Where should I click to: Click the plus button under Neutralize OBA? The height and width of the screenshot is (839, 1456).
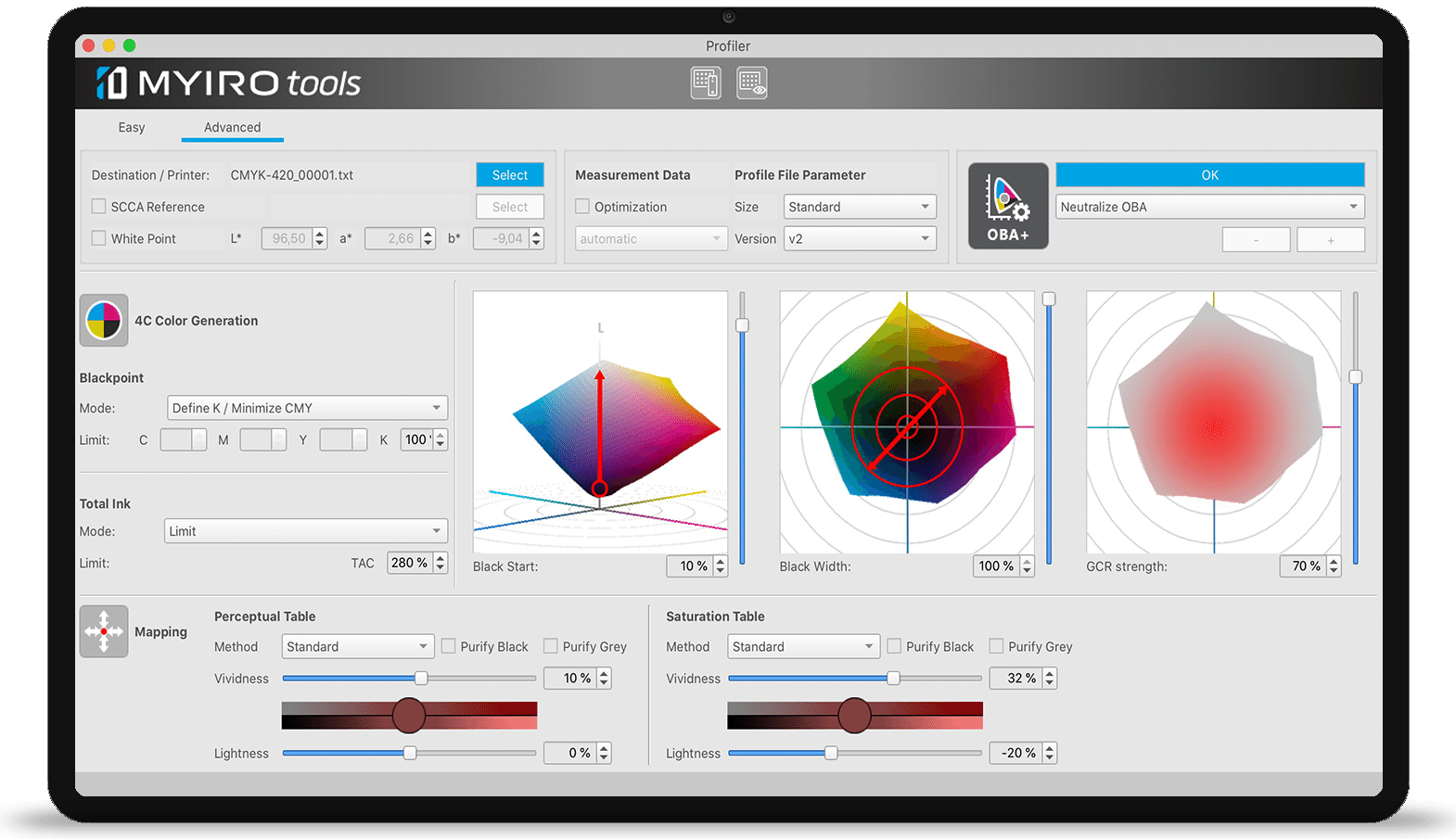[1331, 239]
